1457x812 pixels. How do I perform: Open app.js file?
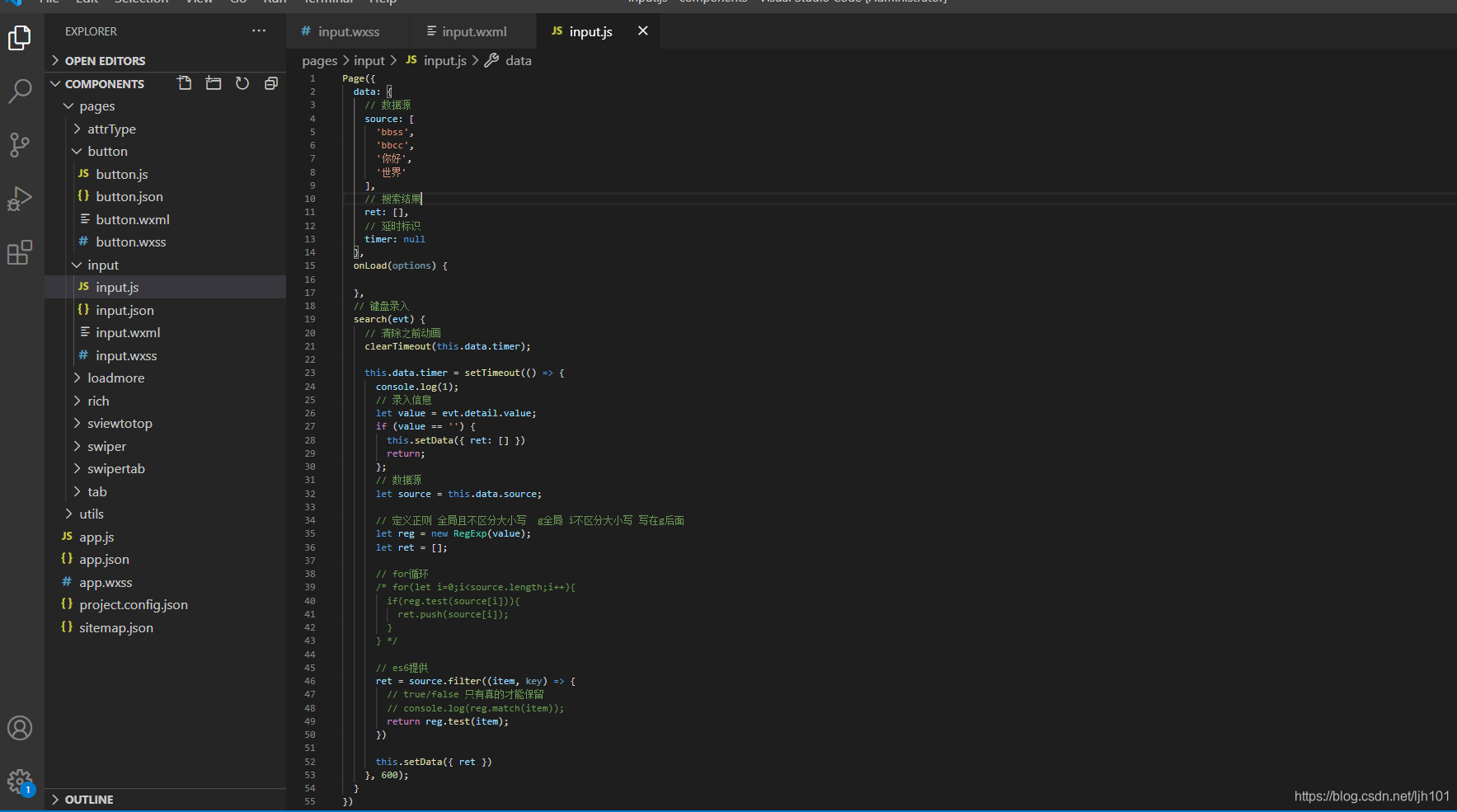point(165,537)
